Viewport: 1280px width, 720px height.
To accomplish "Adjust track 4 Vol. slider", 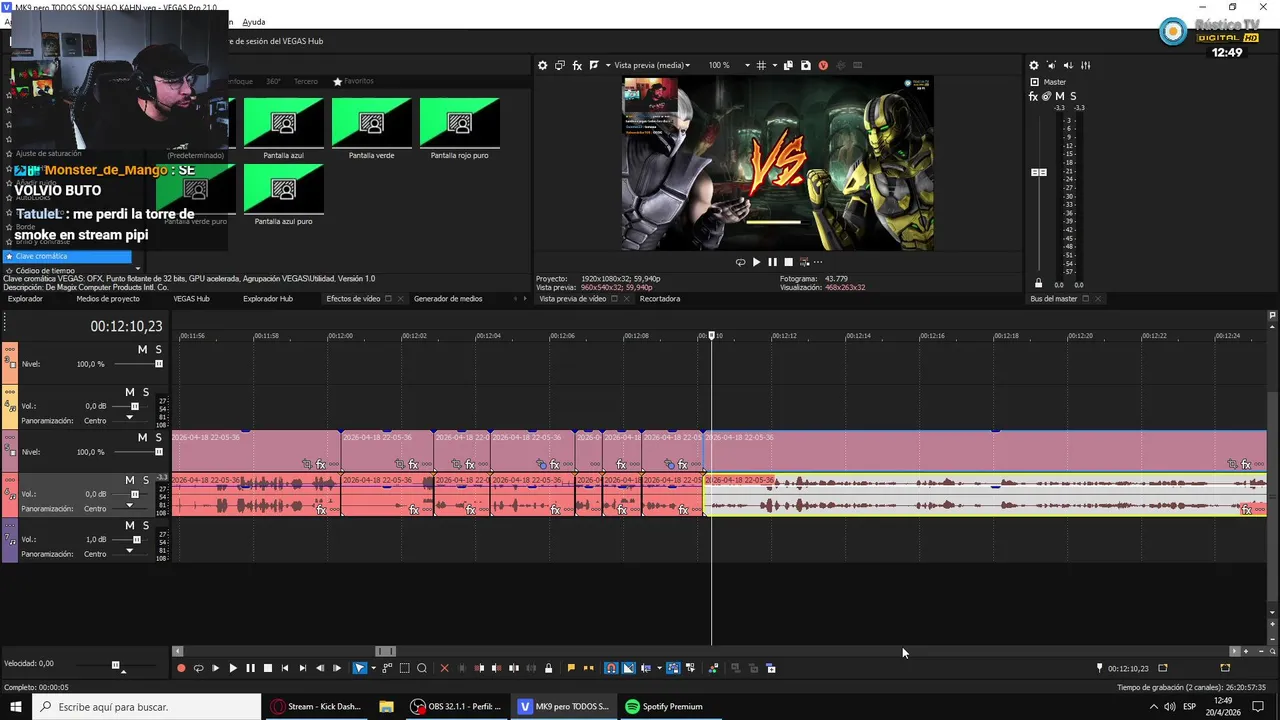I will coord(135,407).
